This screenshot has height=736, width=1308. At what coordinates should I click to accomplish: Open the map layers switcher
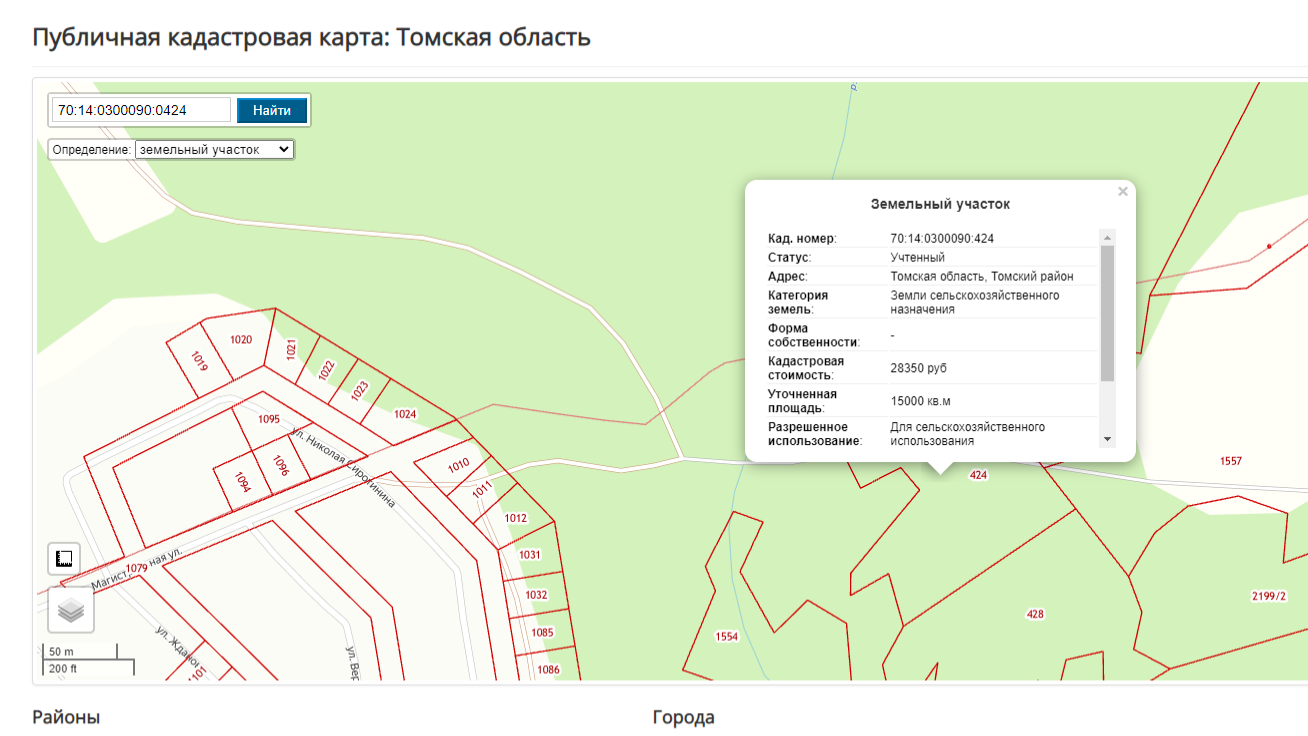(x=71, y=610)
